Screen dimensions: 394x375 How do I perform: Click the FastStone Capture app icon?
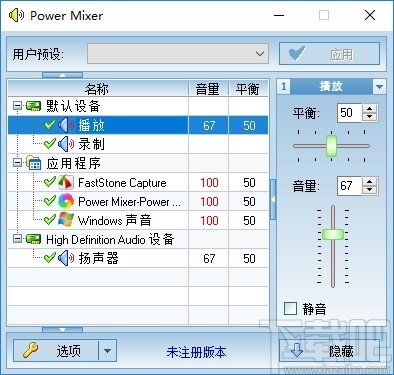pyautogui.click(x=66, y=182)
